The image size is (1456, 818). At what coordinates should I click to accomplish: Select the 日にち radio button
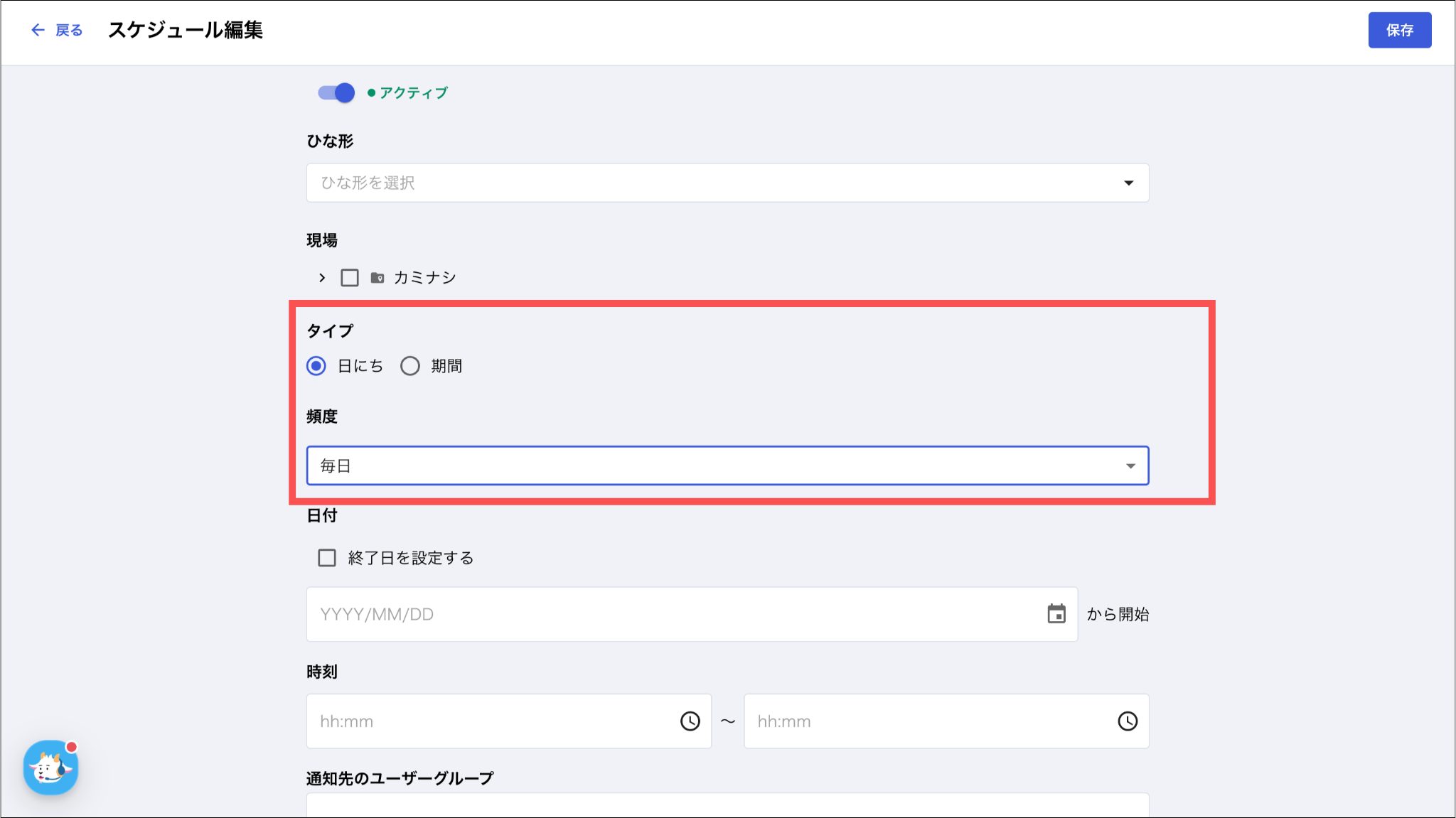[316, 366]
